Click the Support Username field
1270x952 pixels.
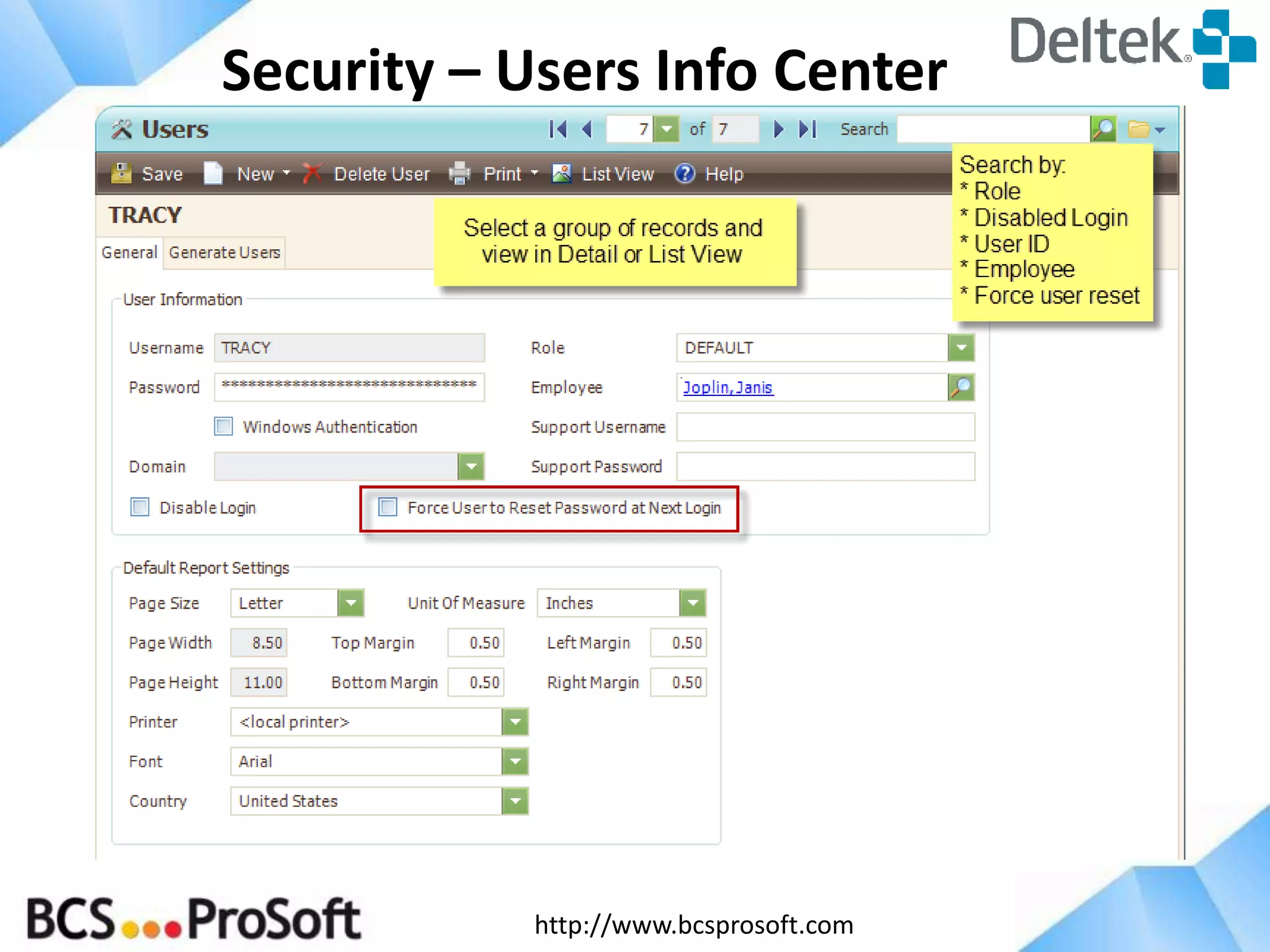825,427
